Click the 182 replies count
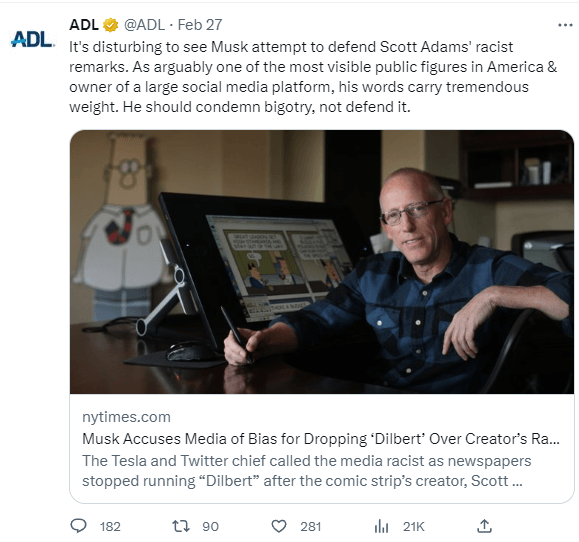The width and height of the screenshot is (579, 542). point(110,526)
